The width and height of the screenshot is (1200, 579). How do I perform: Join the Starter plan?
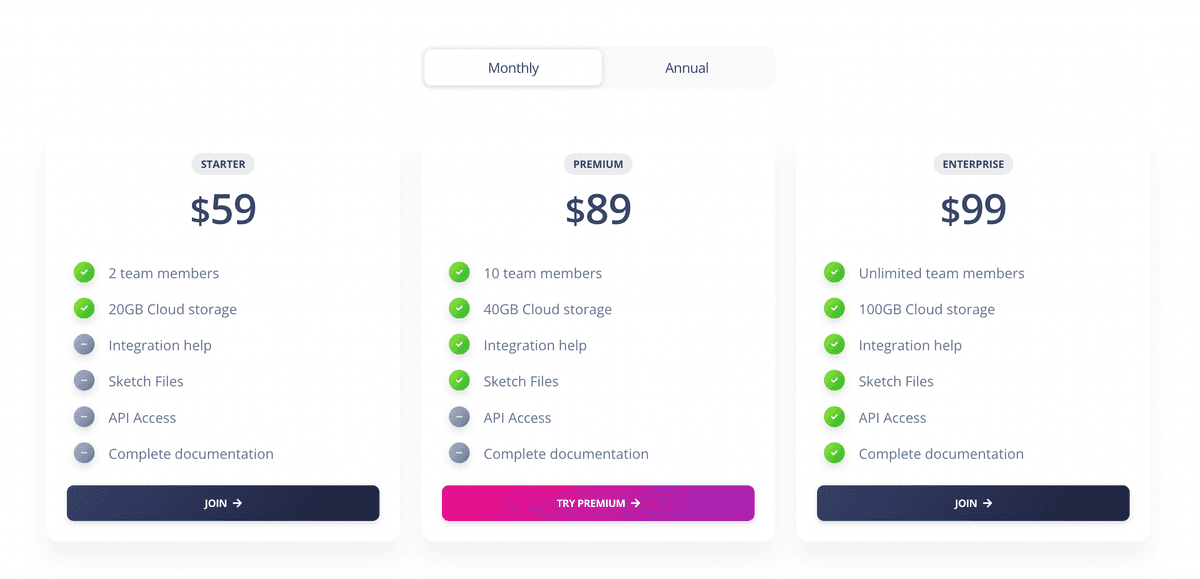click(223, 503)
